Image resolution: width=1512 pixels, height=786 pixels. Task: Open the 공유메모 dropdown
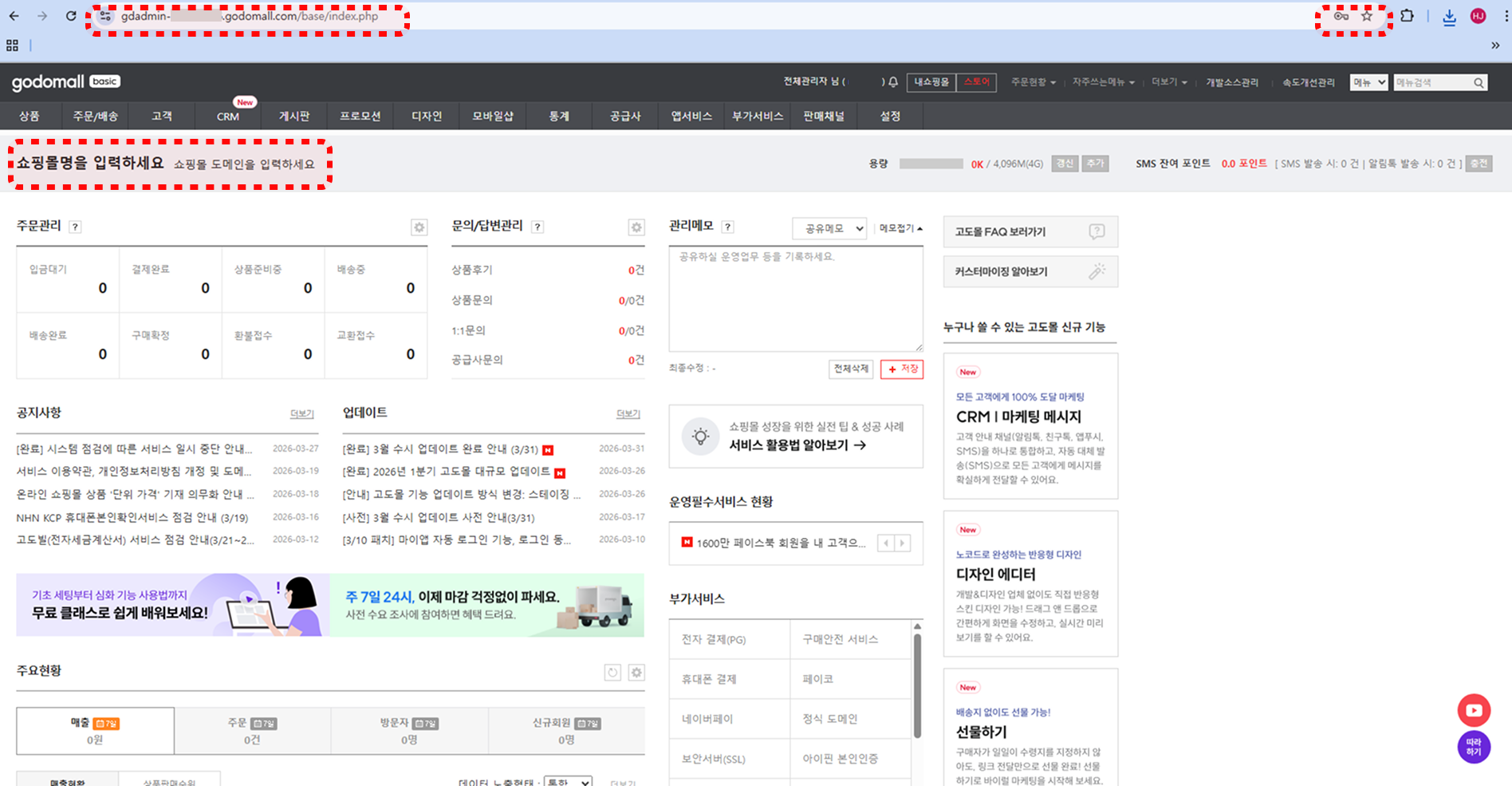829,228
